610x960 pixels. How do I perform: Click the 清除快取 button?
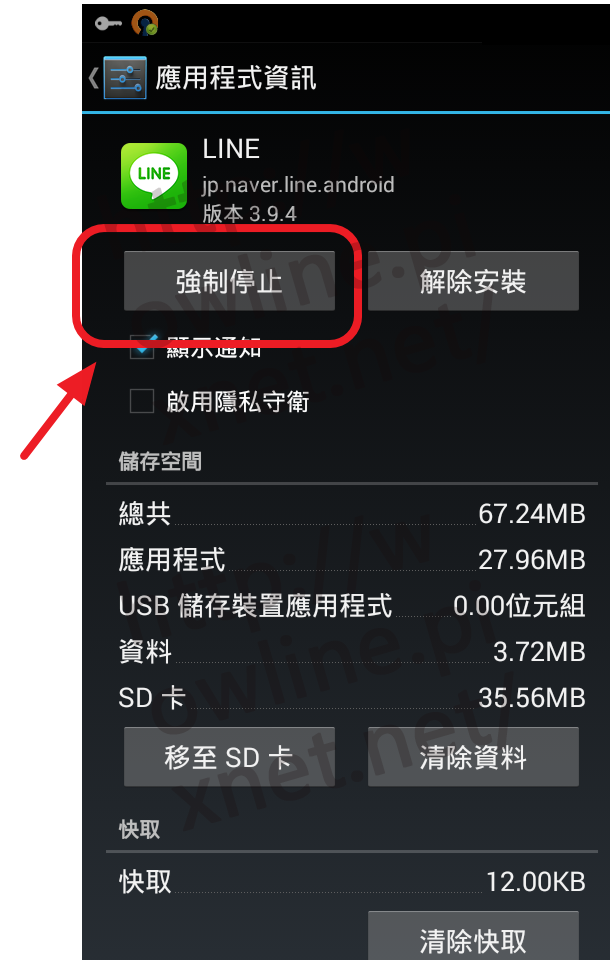(473, 937)
